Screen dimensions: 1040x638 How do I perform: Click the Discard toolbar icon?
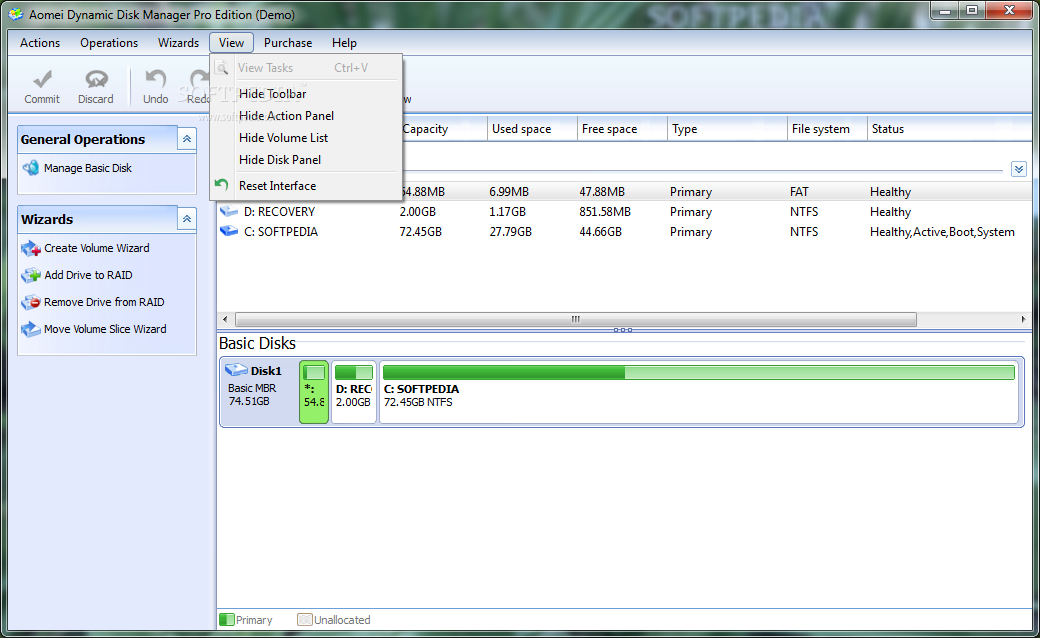(x=96, y=79)
